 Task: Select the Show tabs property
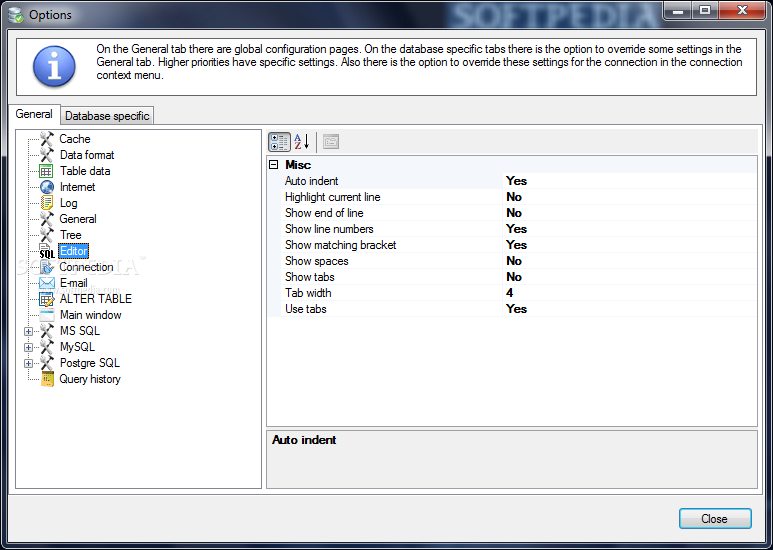coord(310,277)
